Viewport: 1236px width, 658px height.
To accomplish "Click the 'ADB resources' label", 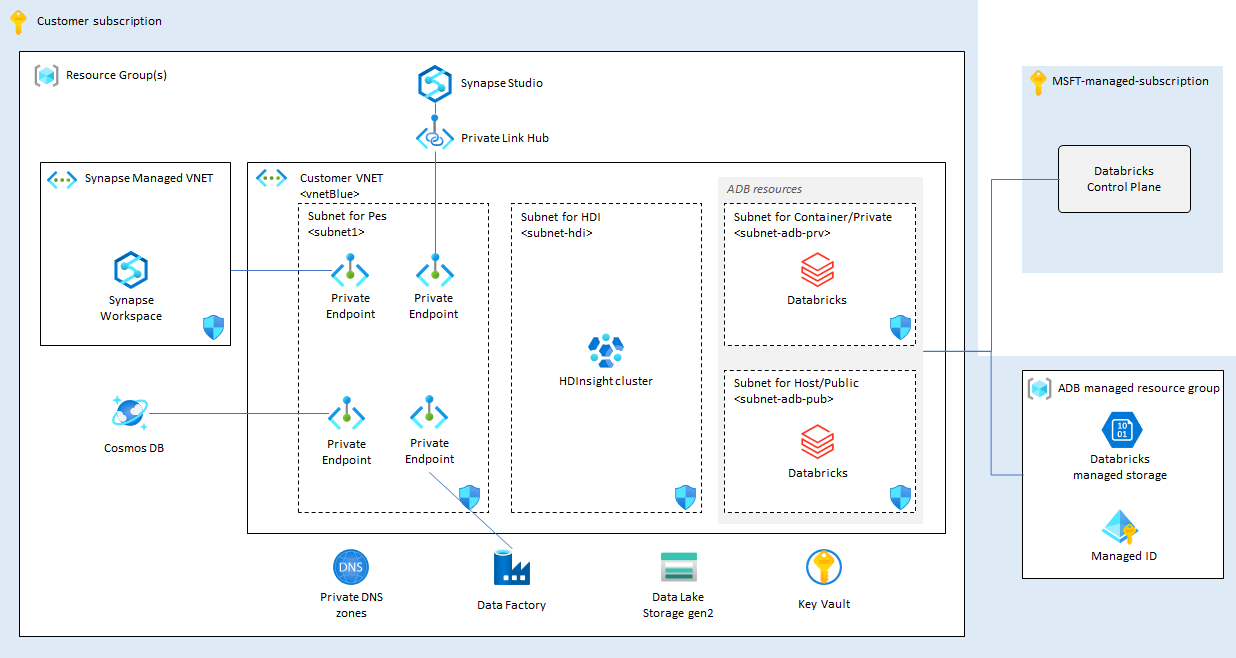I will (x=764, y=189).
